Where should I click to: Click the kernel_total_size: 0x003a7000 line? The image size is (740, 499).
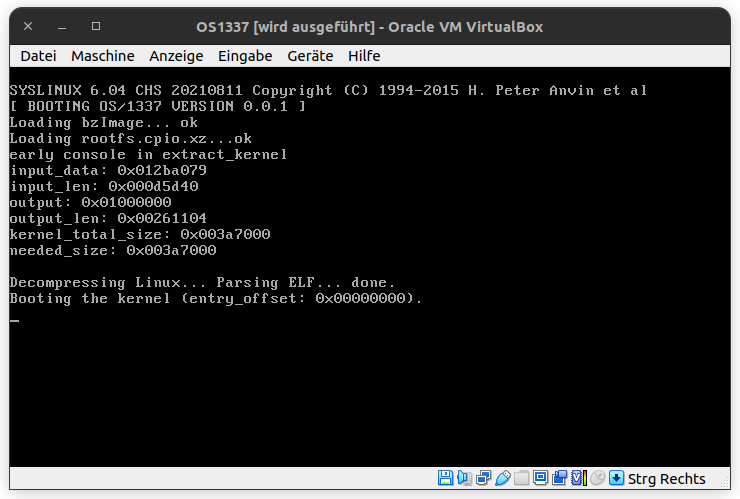(x=140, y=235)
